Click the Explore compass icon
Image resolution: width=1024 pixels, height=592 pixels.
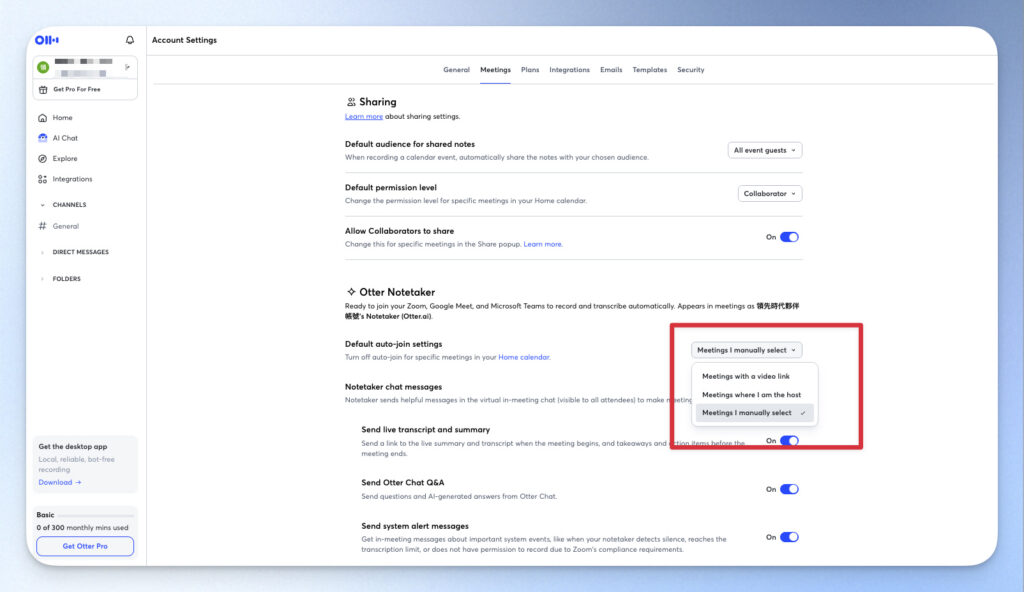point(42,158)
